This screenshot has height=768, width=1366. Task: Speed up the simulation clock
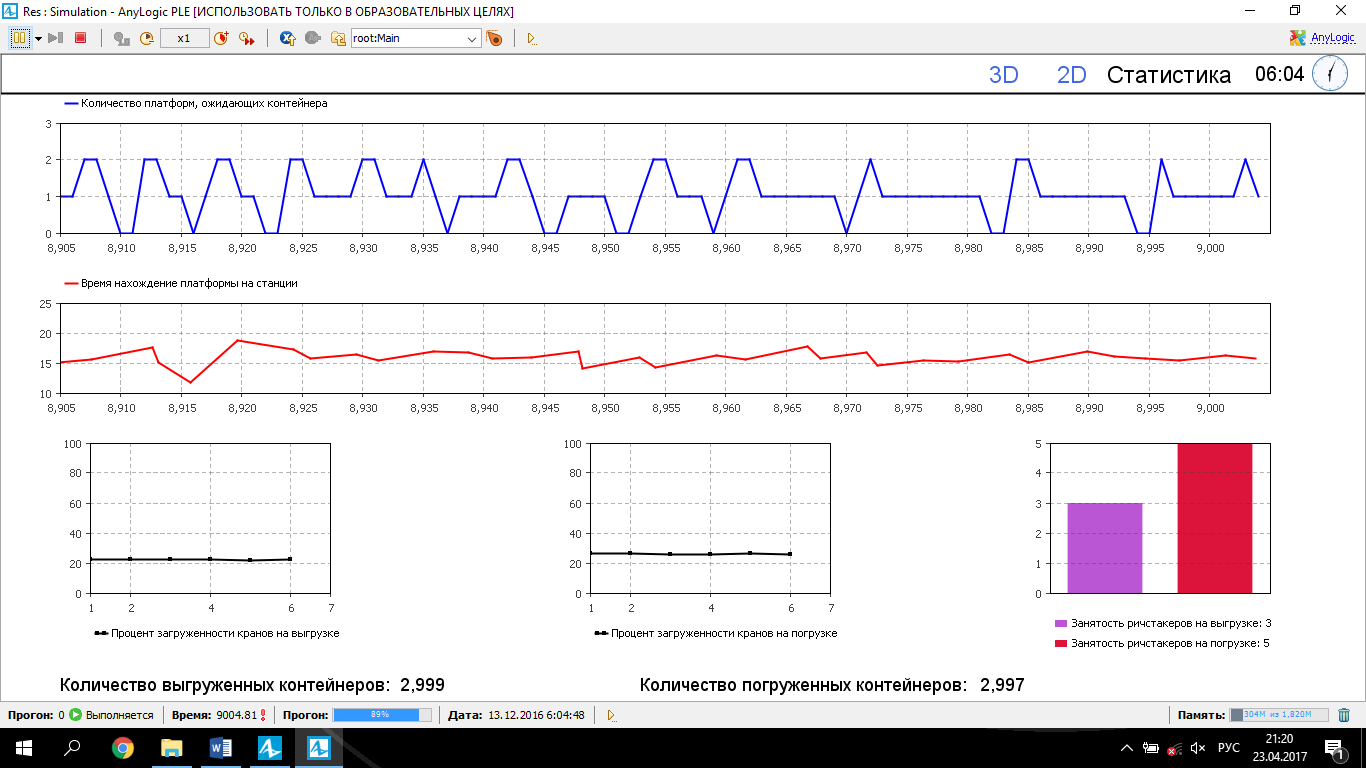pyautogui.click(x=221, y=38)
